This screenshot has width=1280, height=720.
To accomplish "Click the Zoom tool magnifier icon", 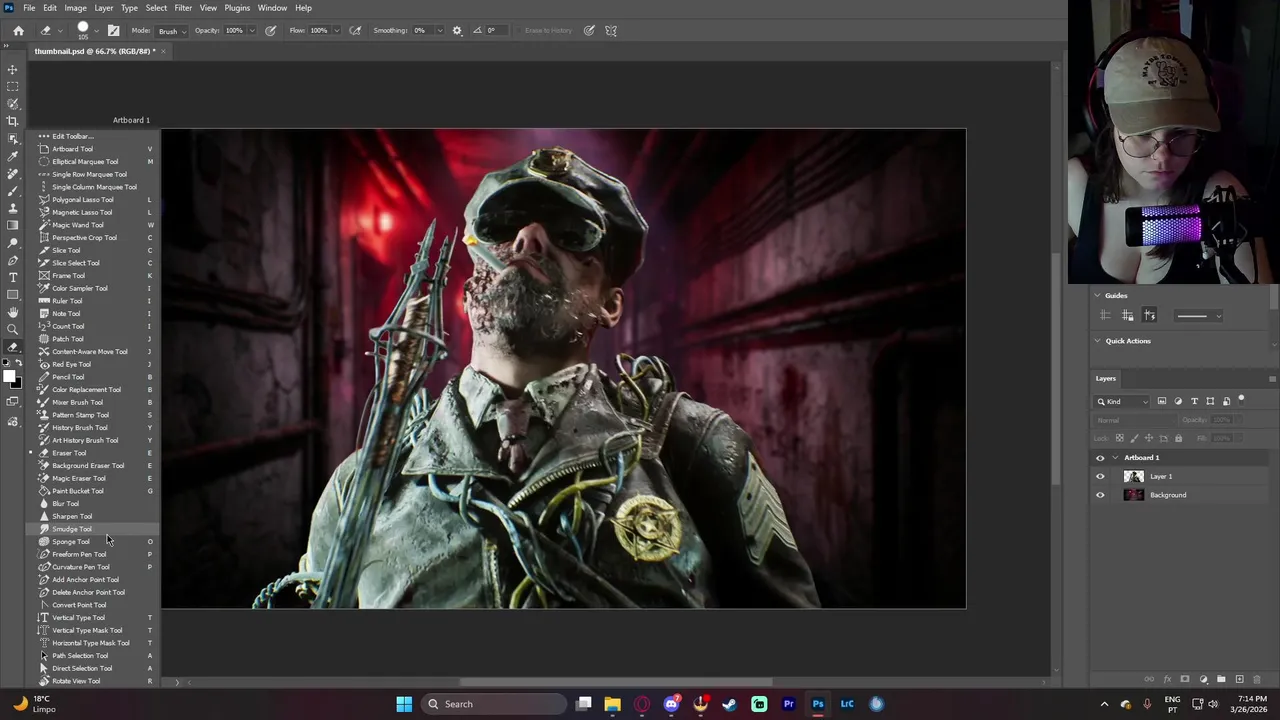I will coord(13,329).
